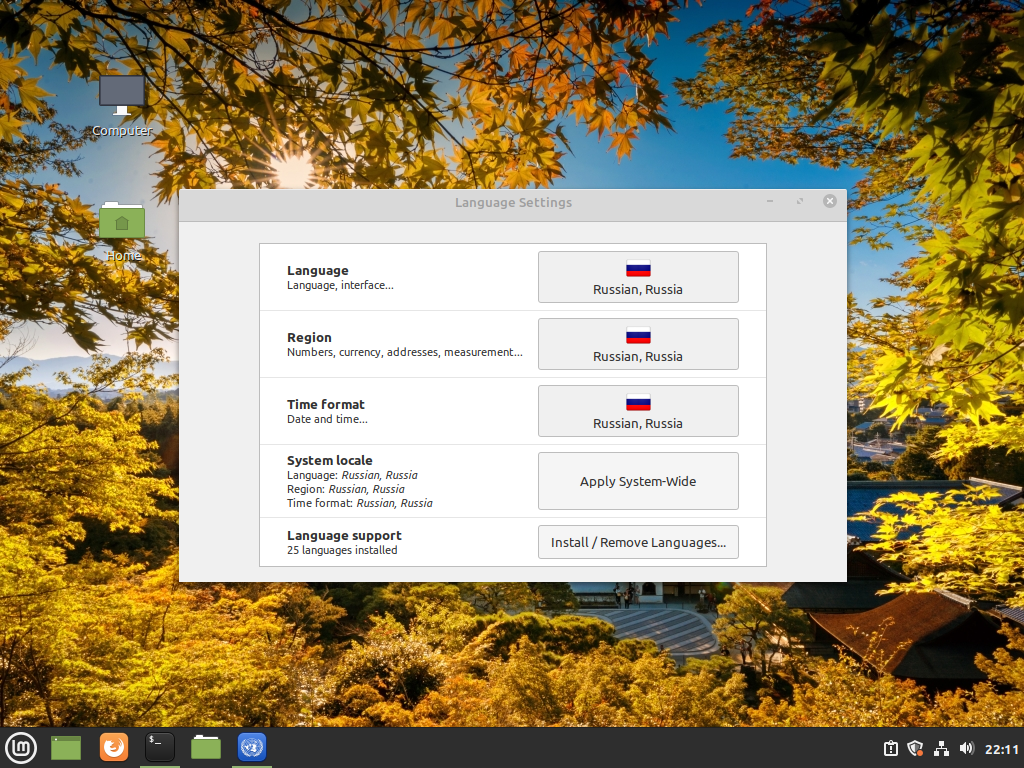
Task: Open the Time format Russian, Russia button
Action: 638,411
